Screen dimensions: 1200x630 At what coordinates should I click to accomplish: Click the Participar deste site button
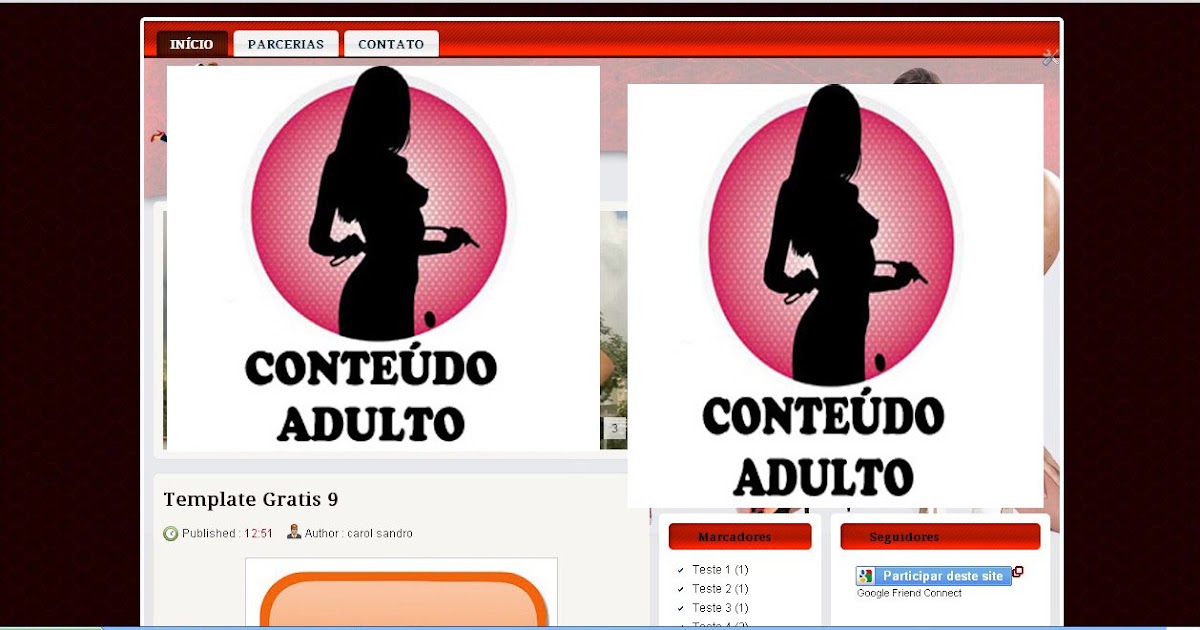click(x=934, y=576)
